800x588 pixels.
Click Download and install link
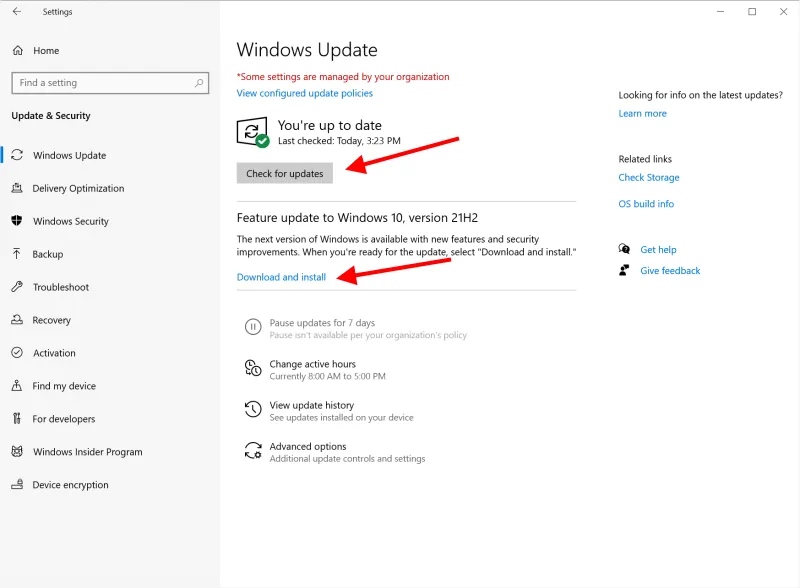[281, 277]
